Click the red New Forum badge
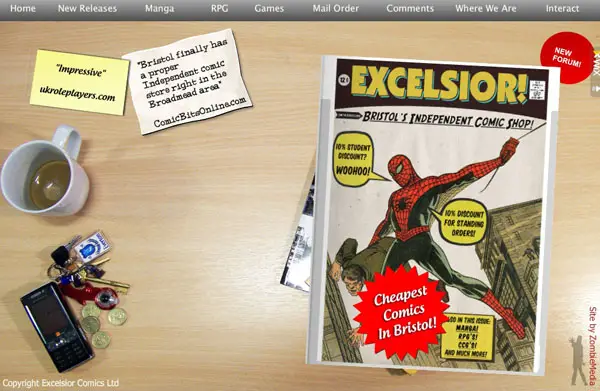 coord(567,57)
